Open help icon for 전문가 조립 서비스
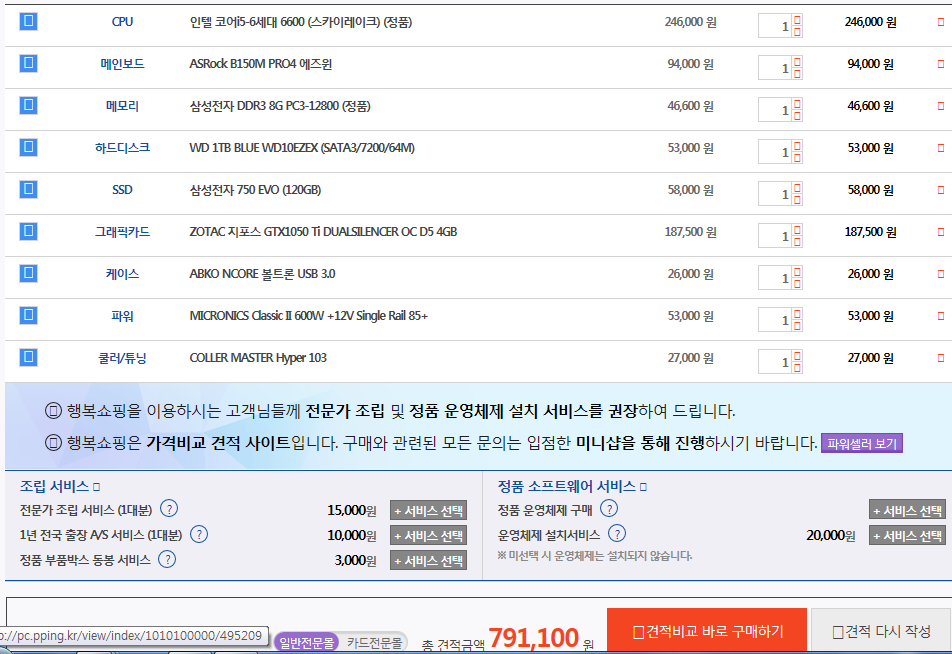The width and height of the screenshot is (952, 654). (169, 508)
